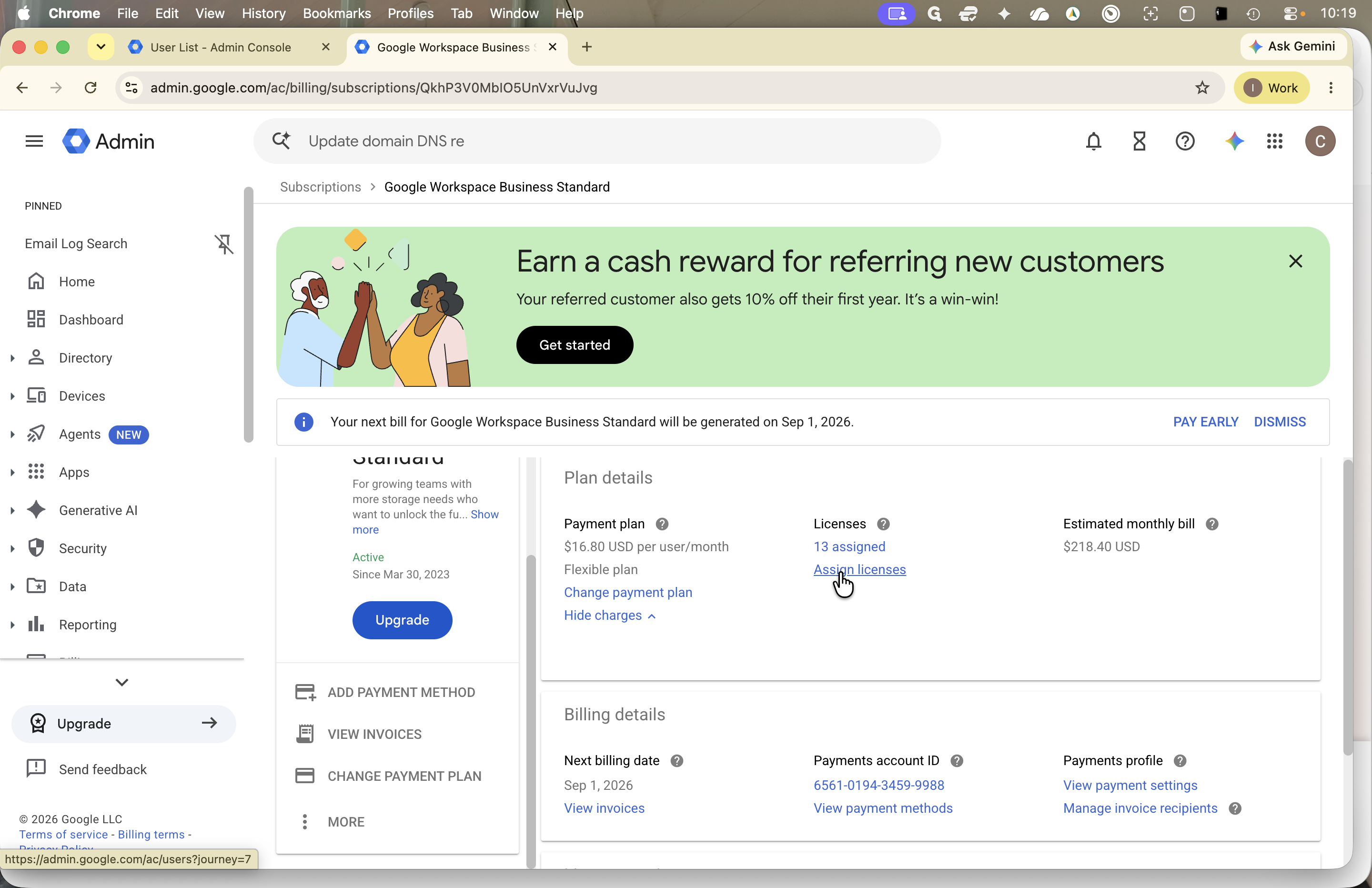Open the account avatar labeled C
Viewport: 1372px width, 888px height.
1320,141
